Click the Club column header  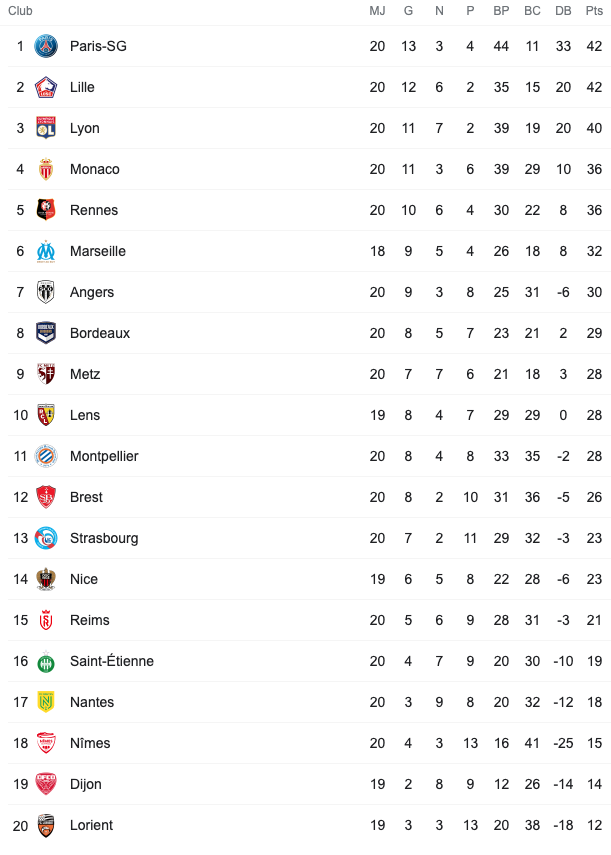(20, 11)
